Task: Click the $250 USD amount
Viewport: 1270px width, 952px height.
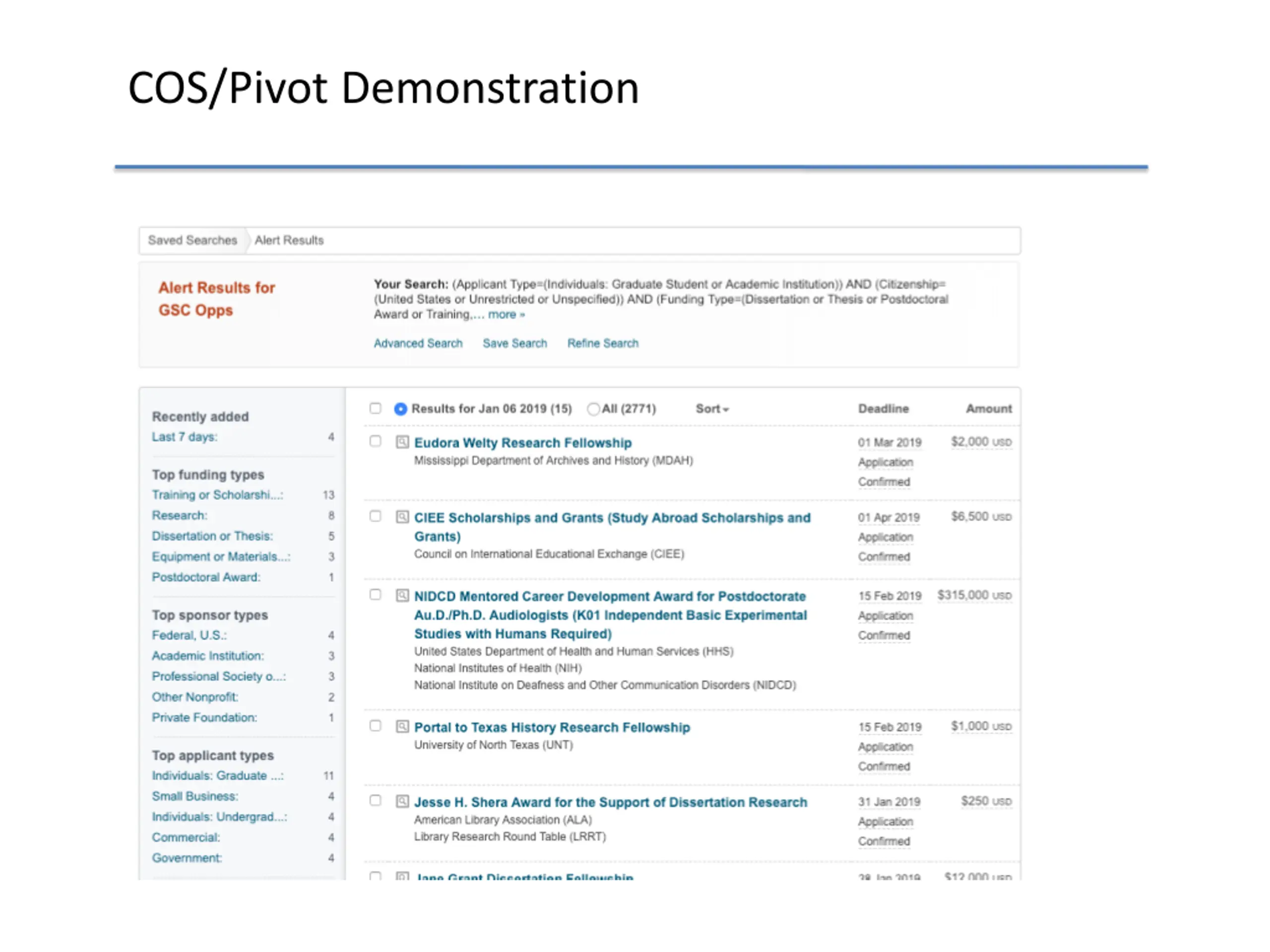Action: coord(986,801)
